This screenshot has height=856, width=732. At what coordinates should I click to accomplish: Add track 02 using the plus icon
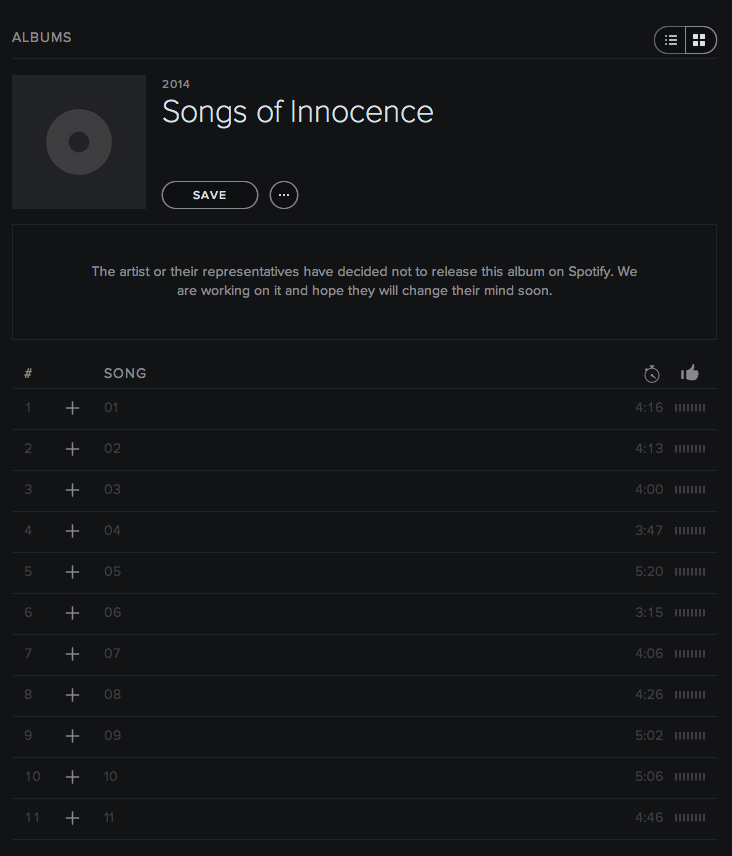(72, 449)
